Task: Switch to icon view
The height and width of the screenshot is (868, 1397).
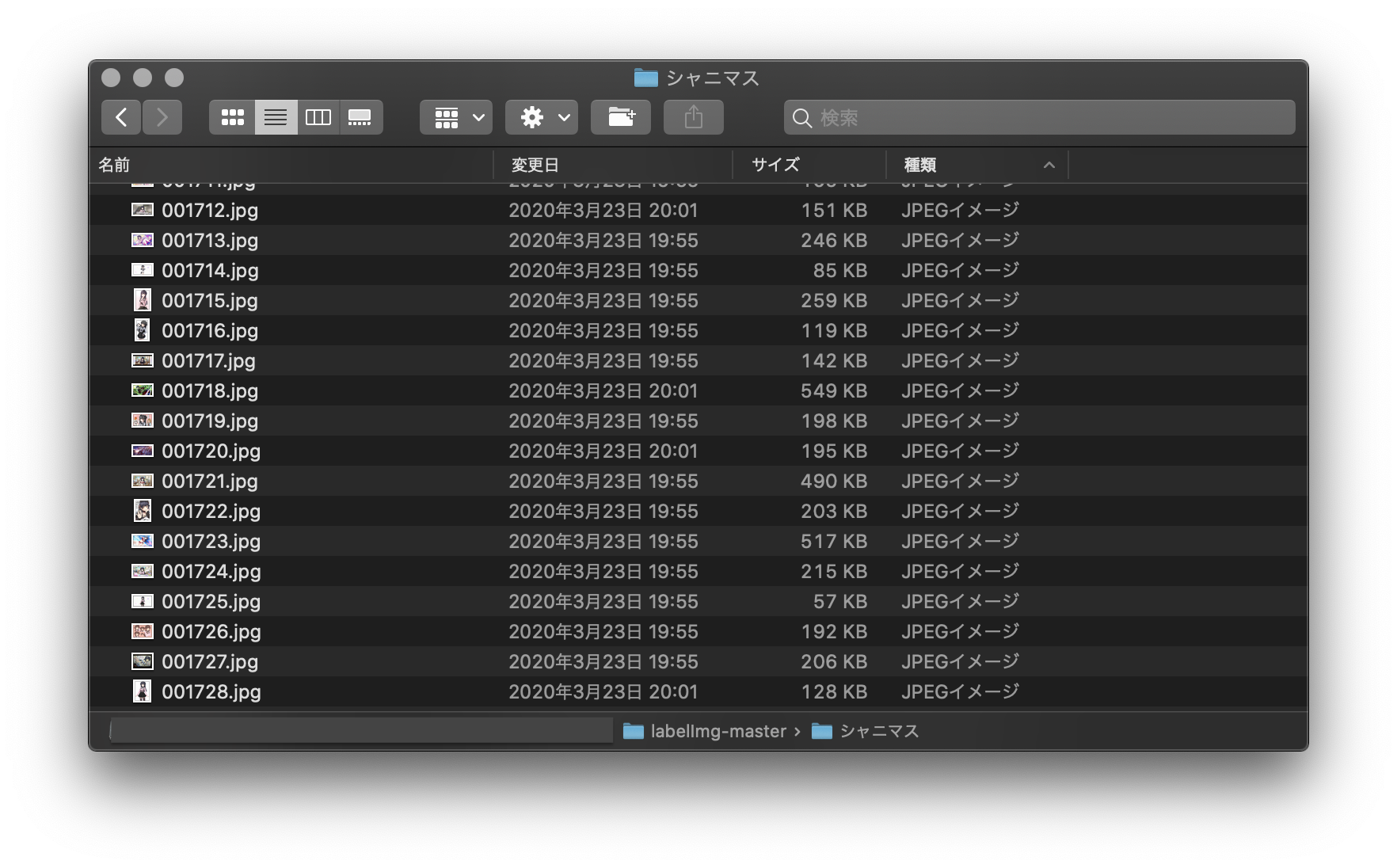Action: coord(232,117)
